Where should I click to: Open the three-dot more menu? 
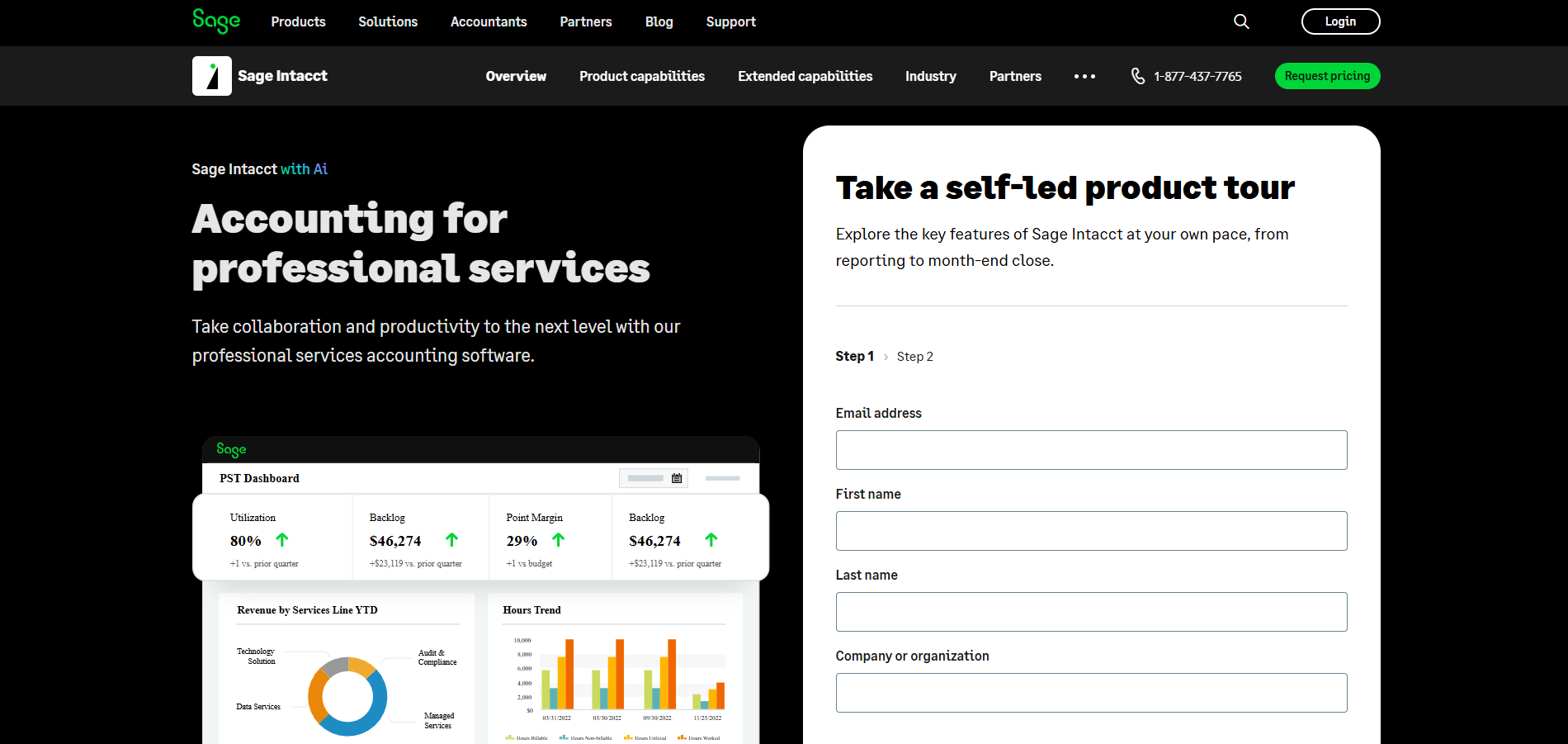[1084, 76]
